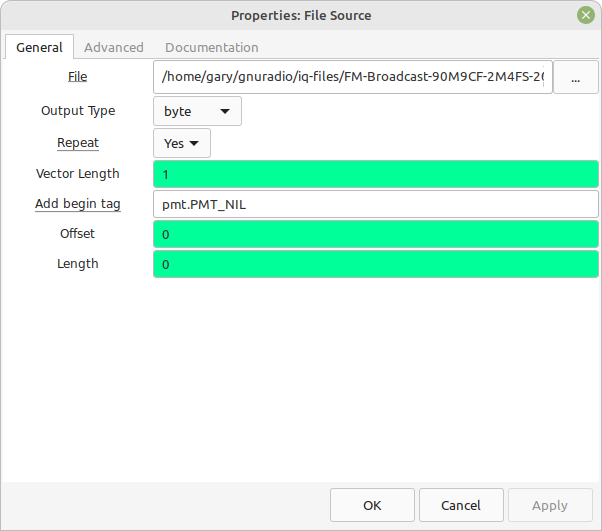Click the Length value field
Image resolution: width=602 pixels, height=531 pixels.
coord(376,264)
